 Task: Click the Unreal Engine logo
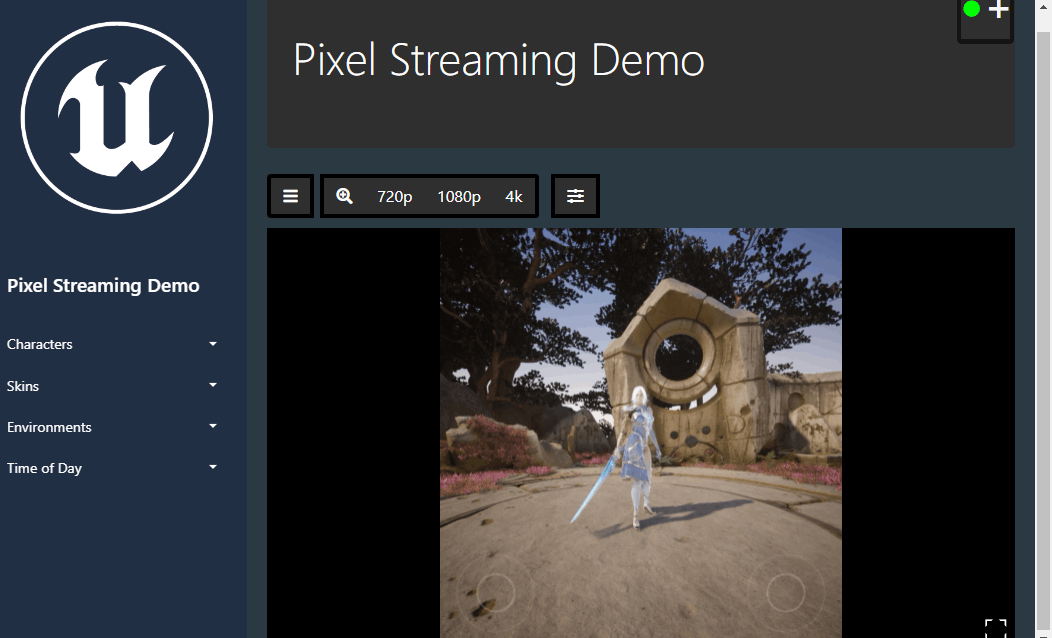pyautogui.click(x=117, y=118)
